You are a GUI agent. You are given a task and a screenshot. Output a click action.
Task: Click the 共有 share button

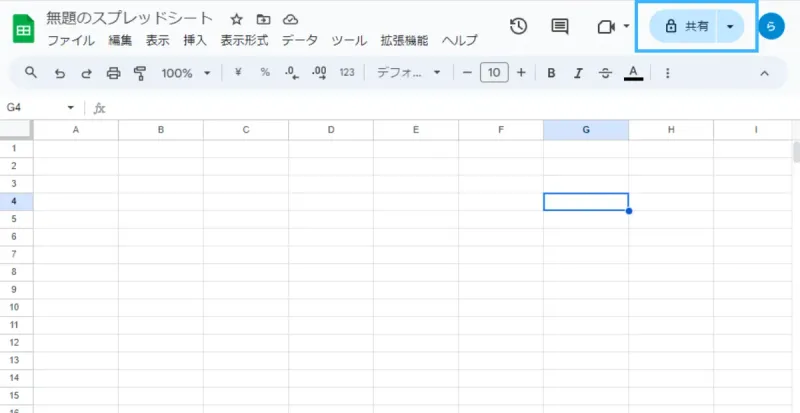pyautogui.click(x=683, y=26)
